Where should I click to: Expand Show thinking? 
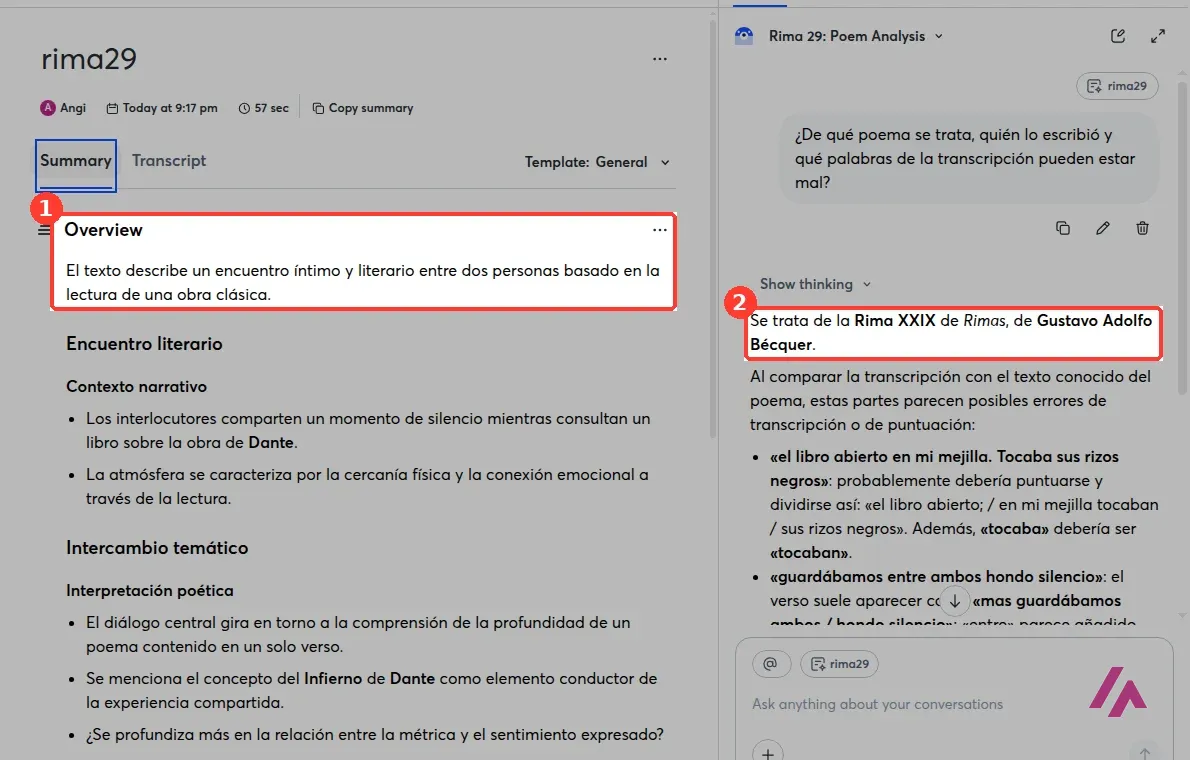(x=815, y=284)
